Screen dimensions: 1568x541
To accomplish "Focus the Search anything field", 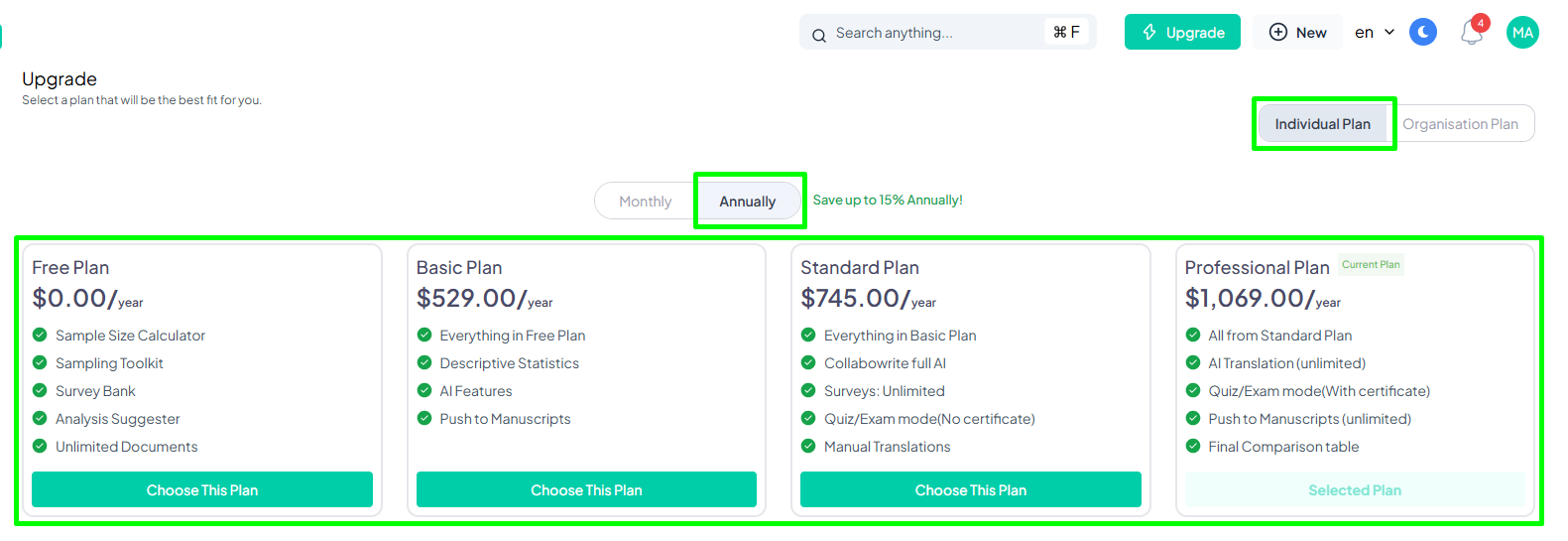I will coord(948,32).
